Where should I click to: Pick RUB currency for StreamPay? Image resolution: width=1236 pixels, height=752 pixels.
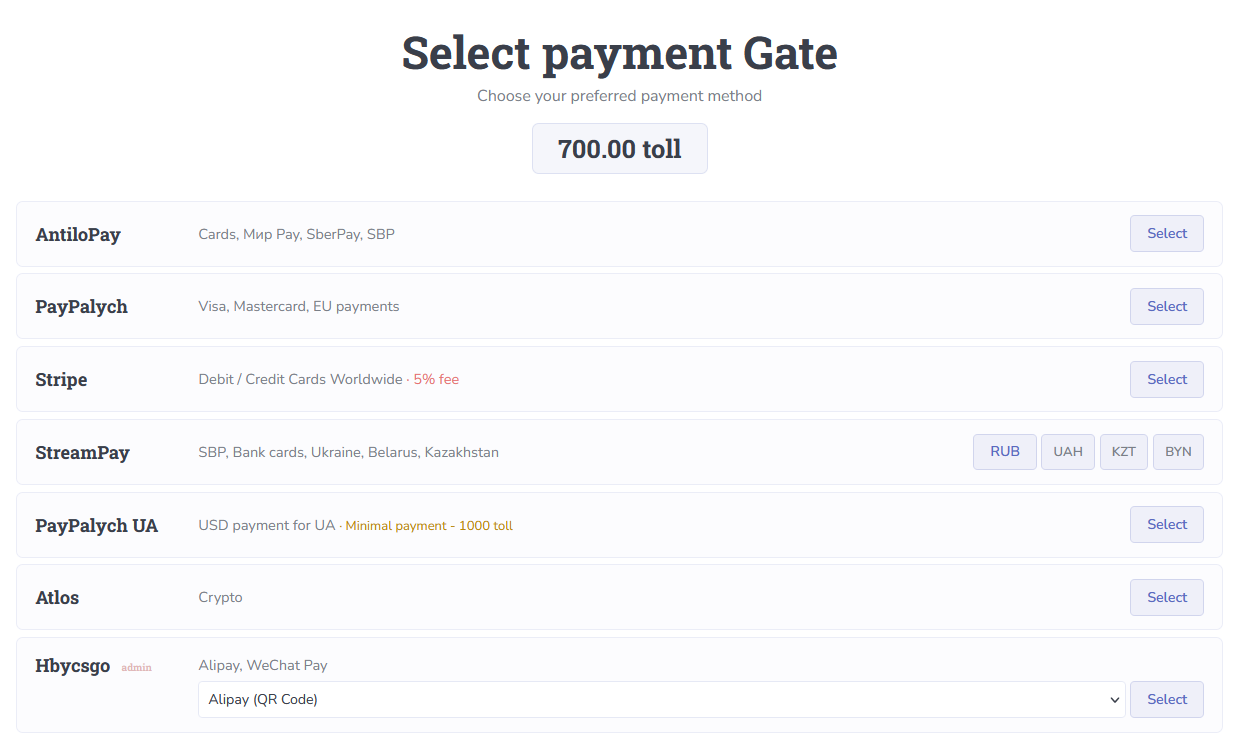(1004, 452)
